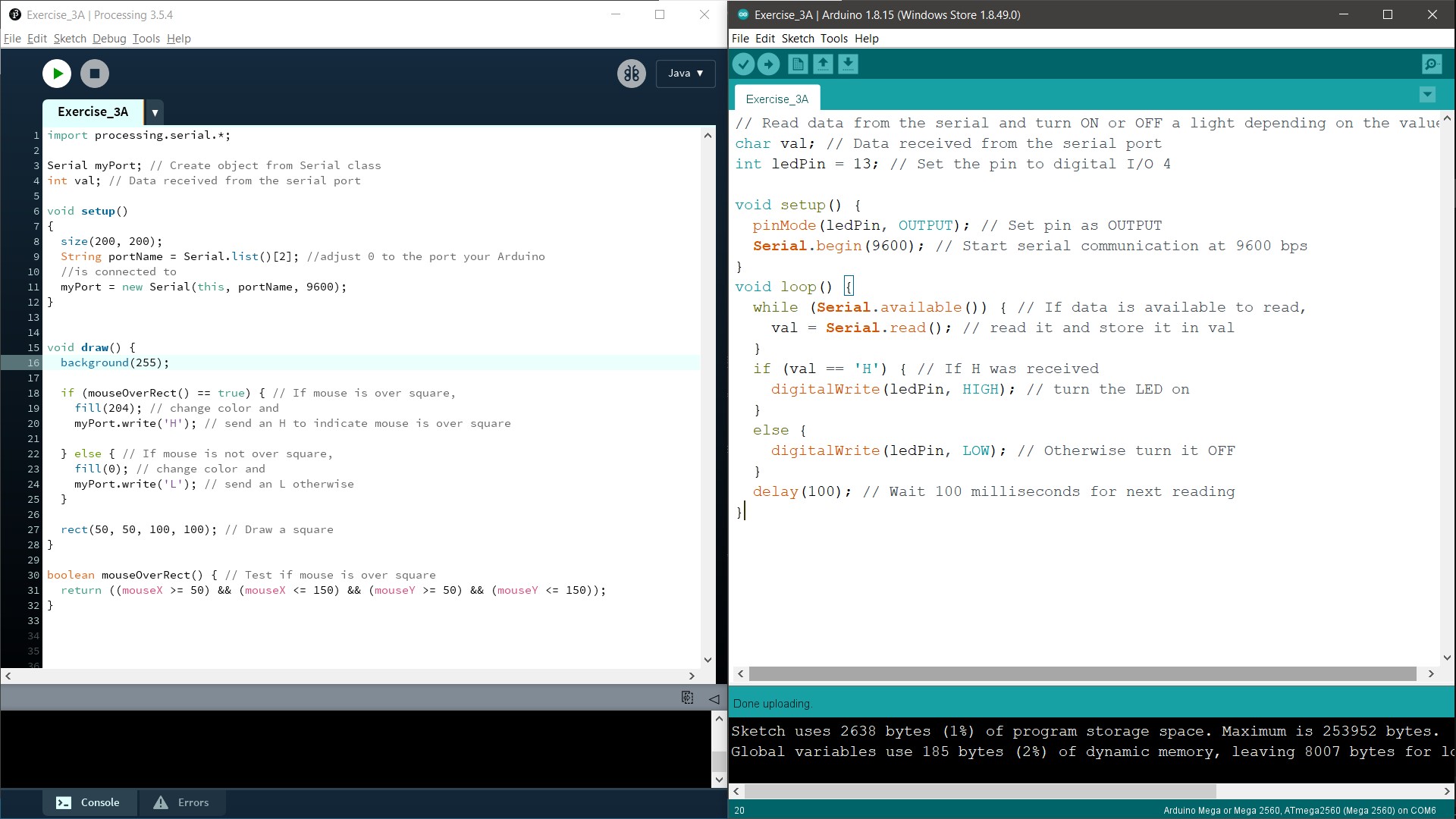Click the Arduino editor vertical scroll down arrow

pyautogui.click(x=1447, y=657)
